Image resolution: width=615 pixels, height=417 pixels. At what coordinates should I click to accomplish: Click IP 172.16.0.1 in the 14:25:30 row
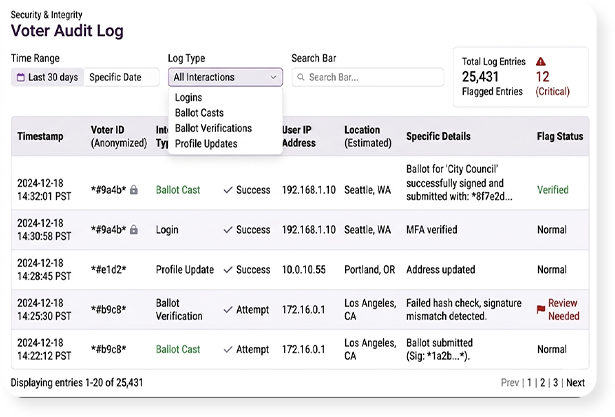(304, 310)
